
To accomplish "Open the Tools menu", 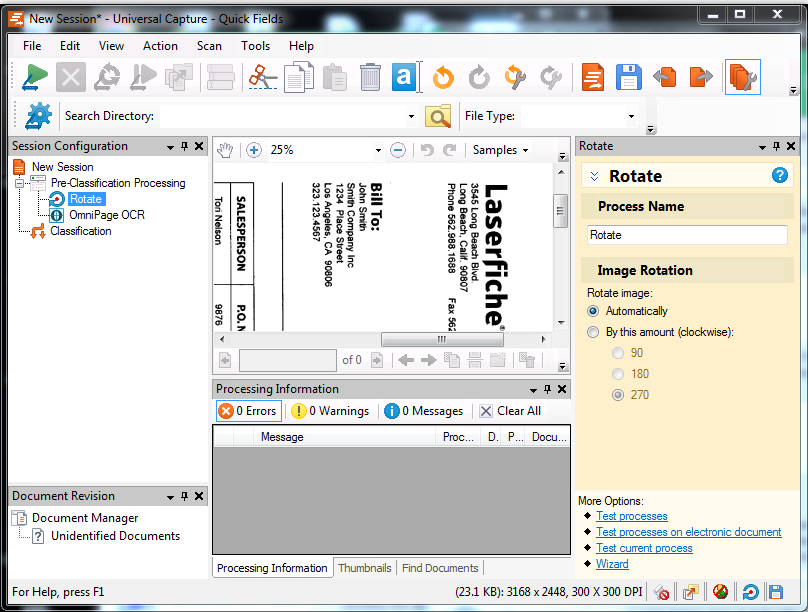I will point(256,46).
